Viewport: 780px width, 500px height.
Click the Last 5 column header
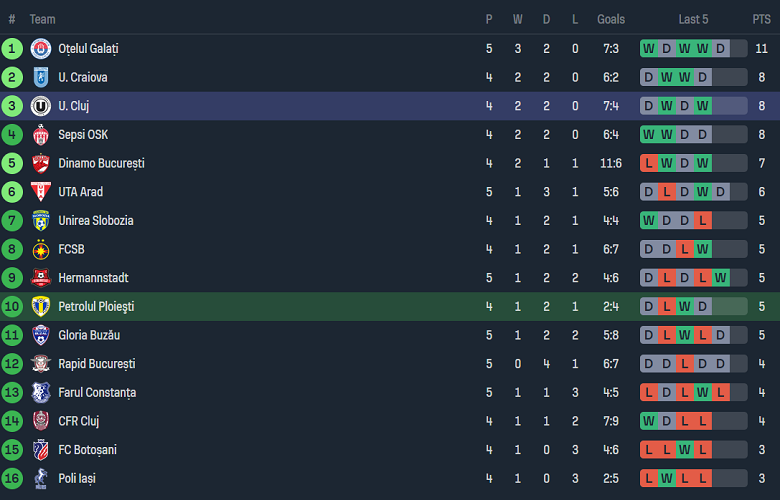[694, 19]
